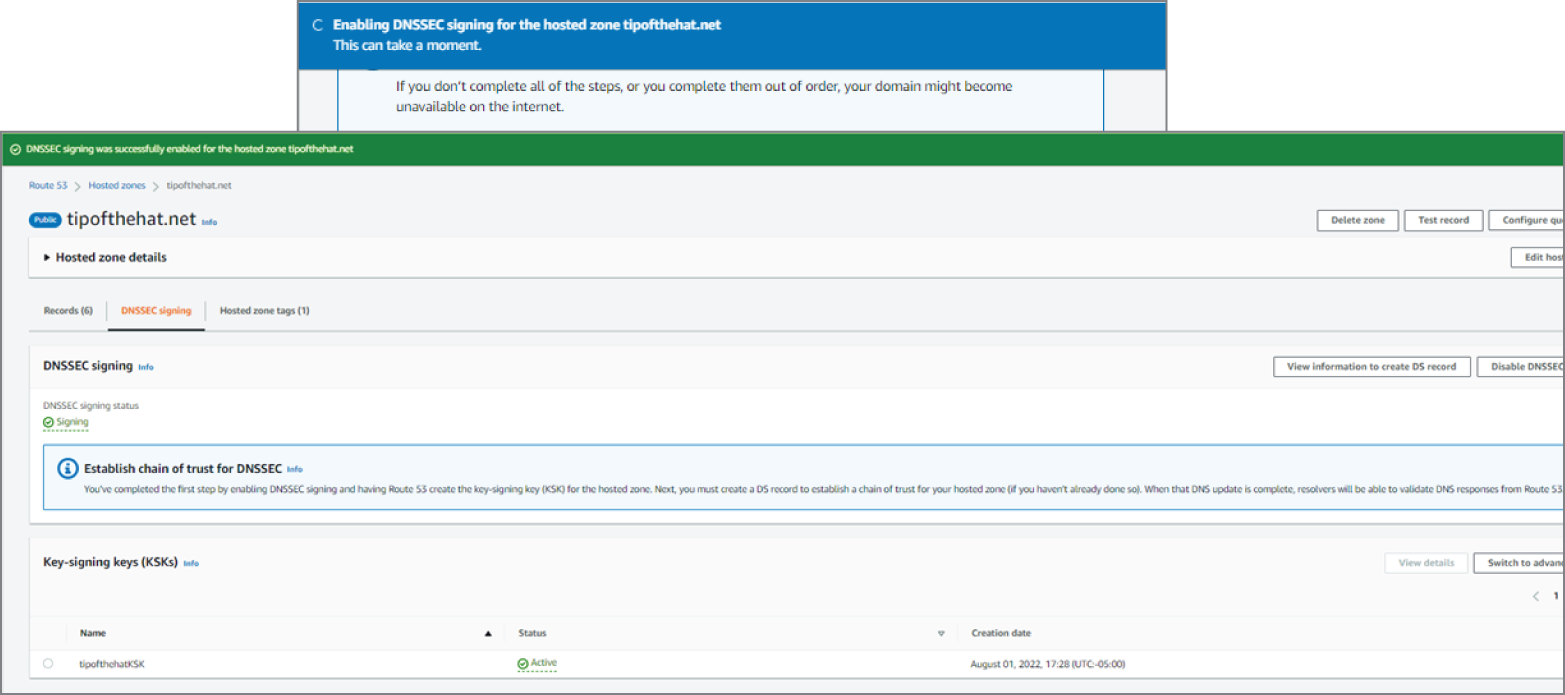Open Info link beside Establish chain of trust

pos(294,469)
